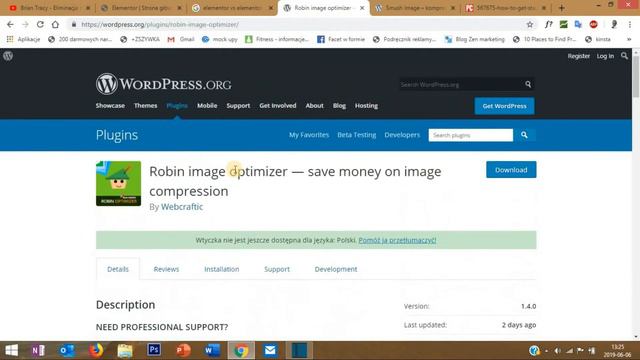The image size is (640, 360).
Task: Open File Explorer from the taskbar
Action: 125,350
